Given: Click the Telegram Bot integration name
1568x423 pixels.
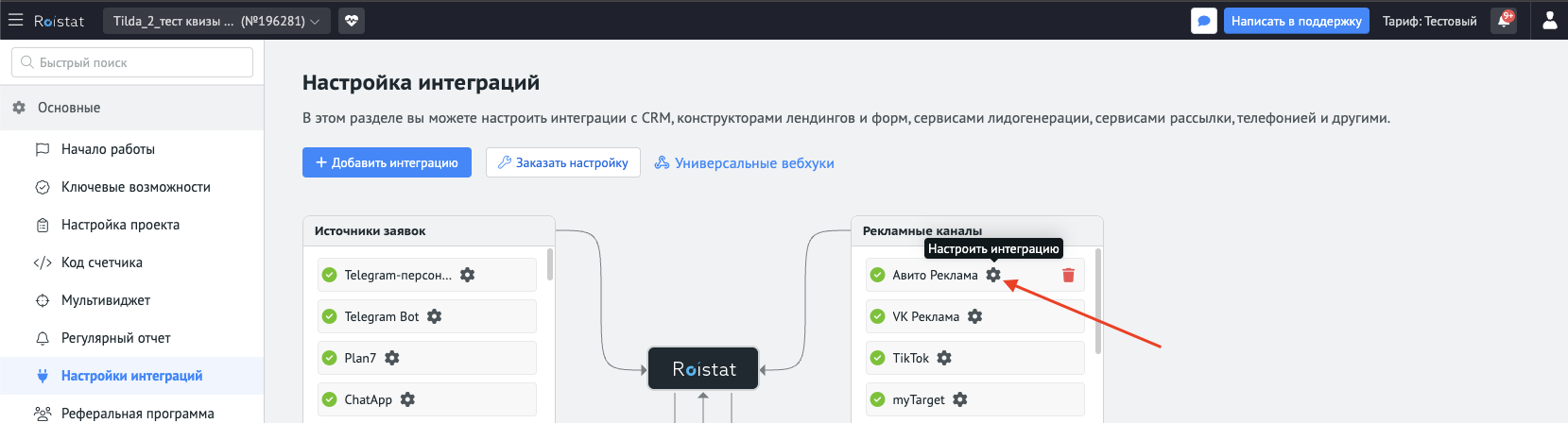Looking at the screenshot, I should [382, 316].
